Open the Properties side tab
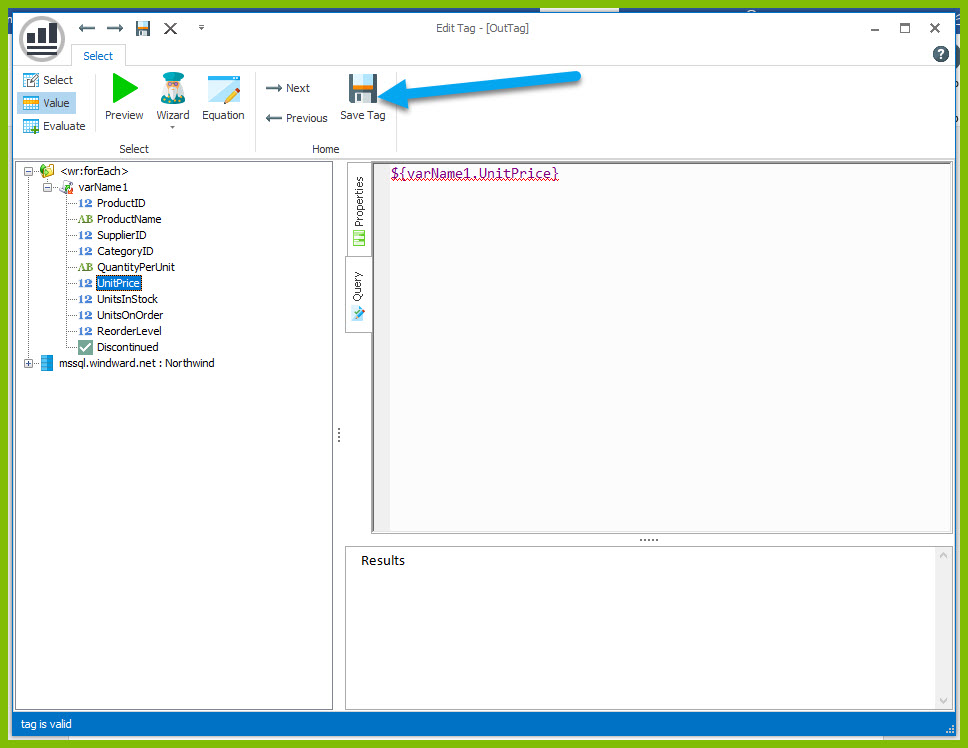Viewport: 968px width, 748px height. tap(359, 210)
